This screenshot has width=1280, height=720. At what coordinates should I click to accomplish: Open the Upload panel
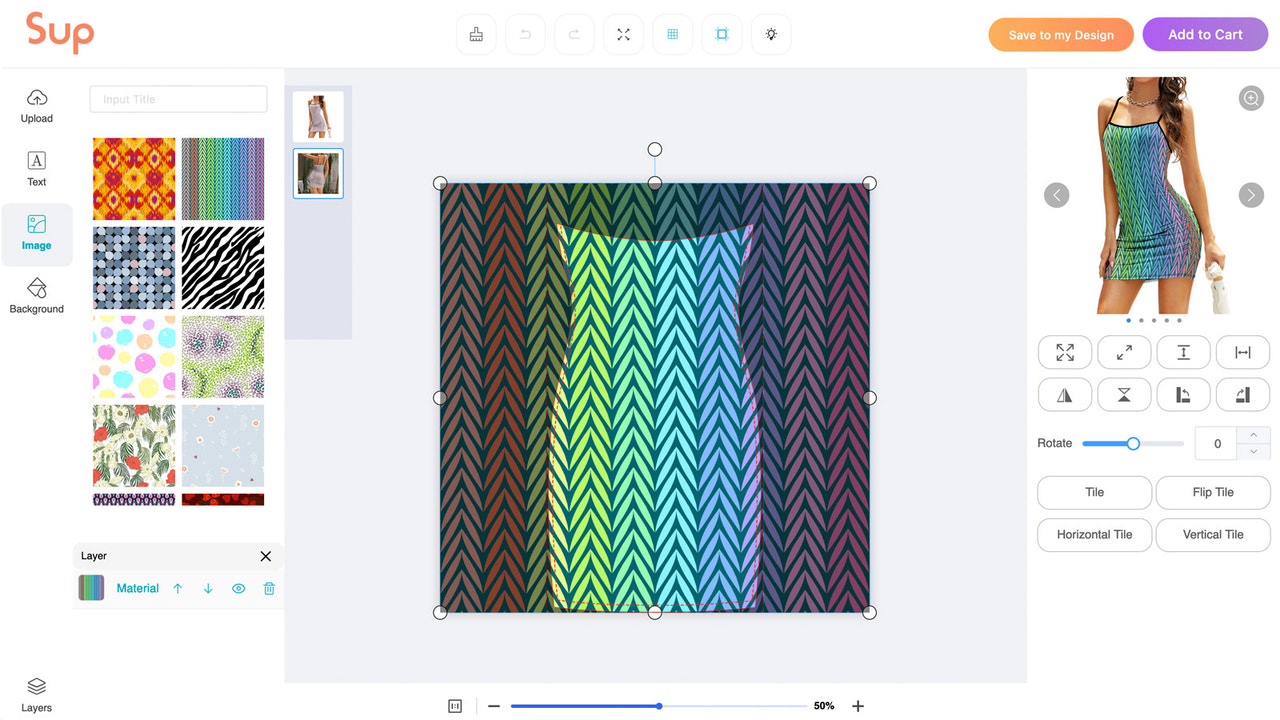coord(36,105)
